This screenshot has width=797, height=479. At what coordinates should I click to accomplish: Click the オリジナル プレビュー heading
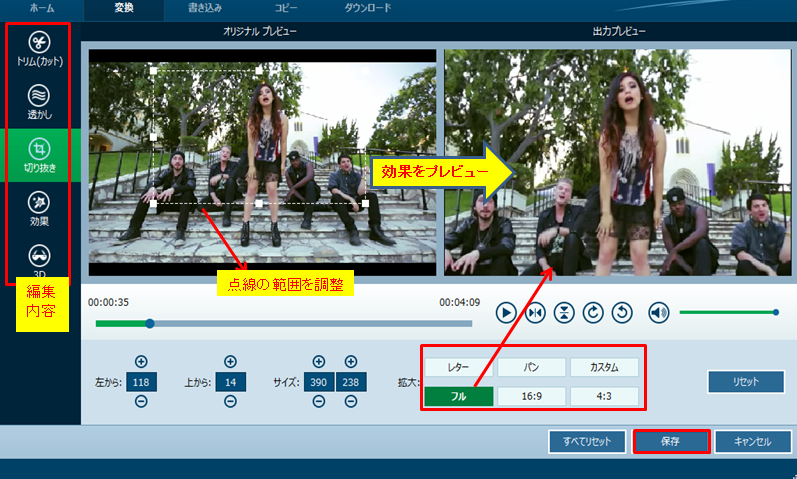click(260, 32)
